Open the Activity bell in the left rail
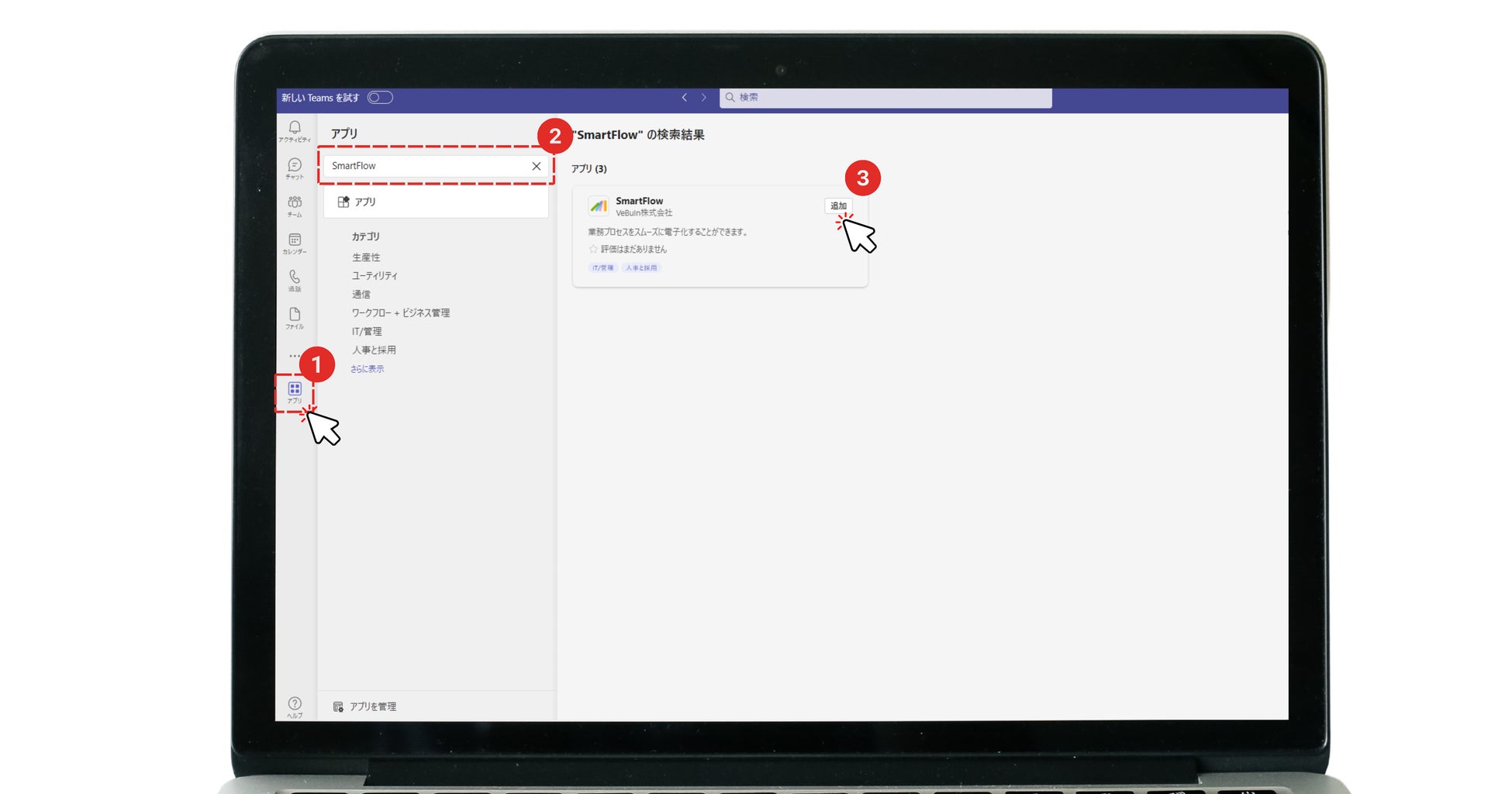This screenshot has height=794, width=1512. (295, 131)
